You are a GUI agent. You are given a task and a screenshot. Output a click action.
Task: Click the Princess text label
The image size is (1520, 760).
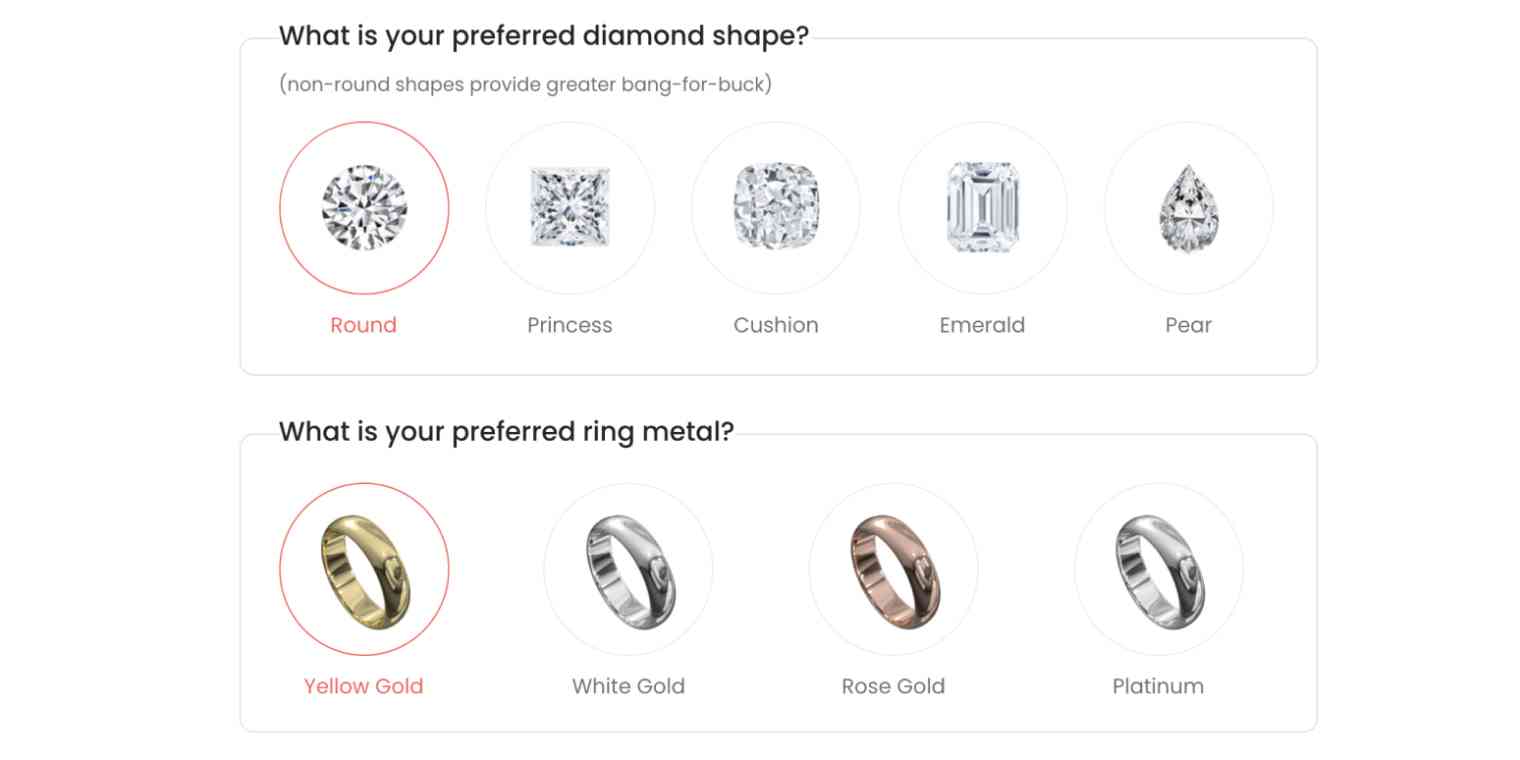(570, 325)
